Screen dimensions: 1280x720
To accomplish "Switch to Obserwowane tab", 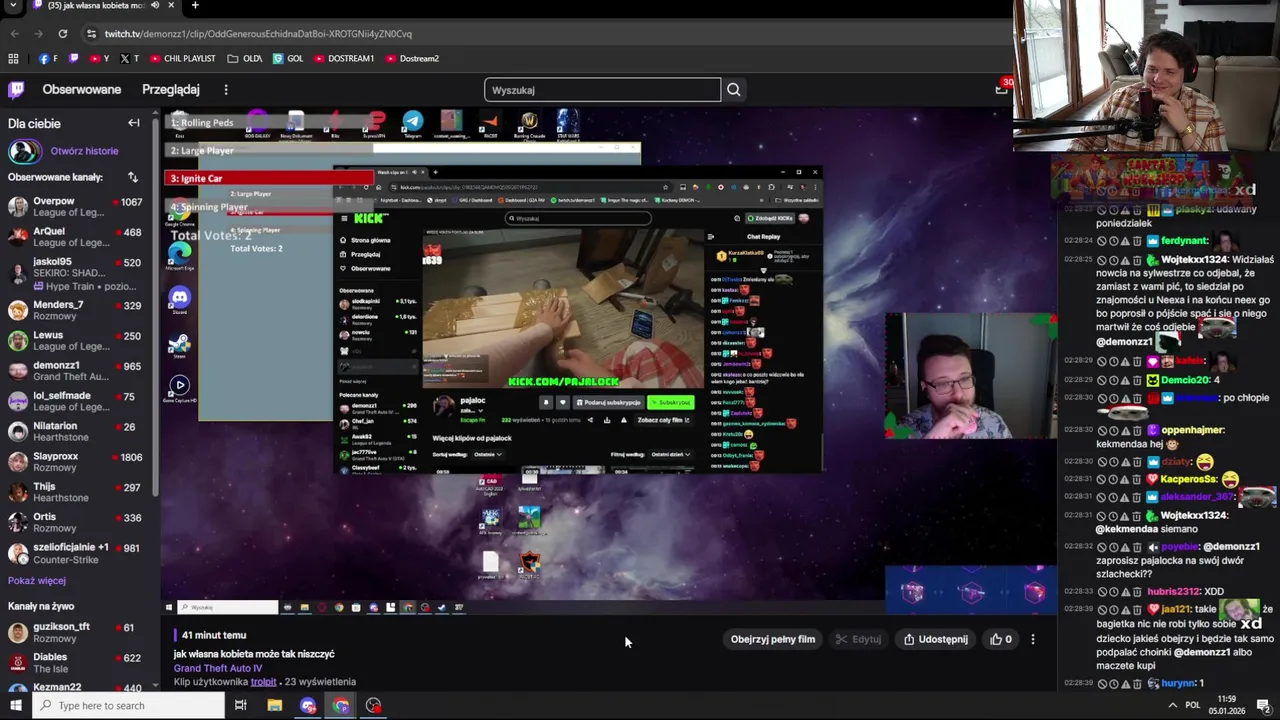I will [82, 90].
